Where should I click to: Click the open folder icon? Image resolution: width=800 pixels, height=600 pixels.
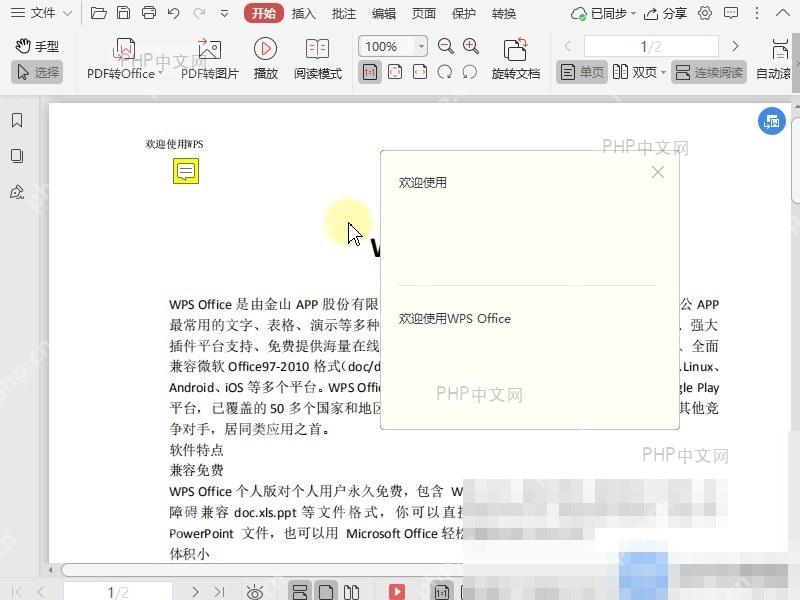(x=98, y=13)
